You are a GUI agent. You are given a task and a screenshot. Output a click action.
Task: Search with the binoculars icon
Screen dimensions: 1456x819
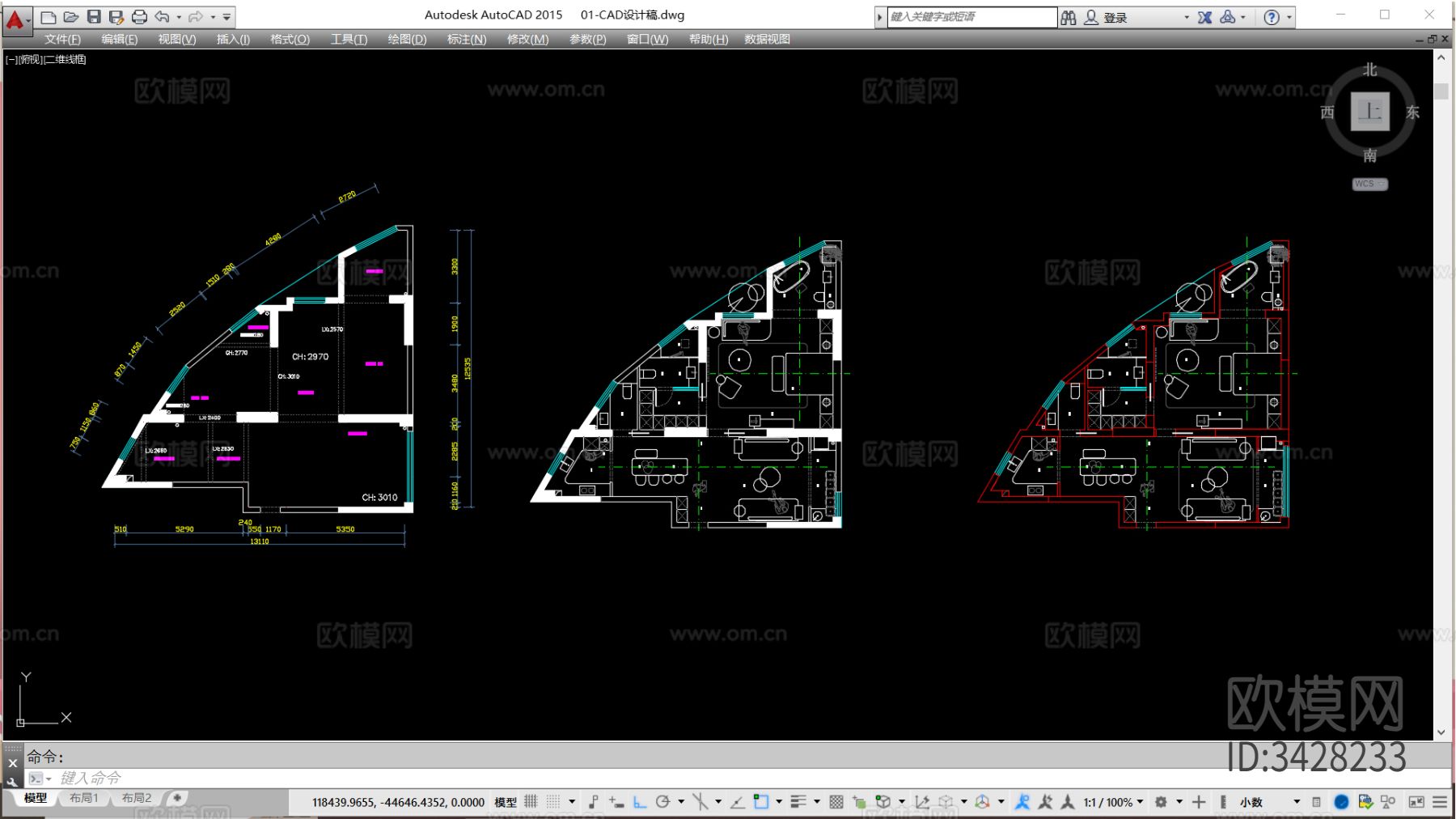pos(1069,18)
